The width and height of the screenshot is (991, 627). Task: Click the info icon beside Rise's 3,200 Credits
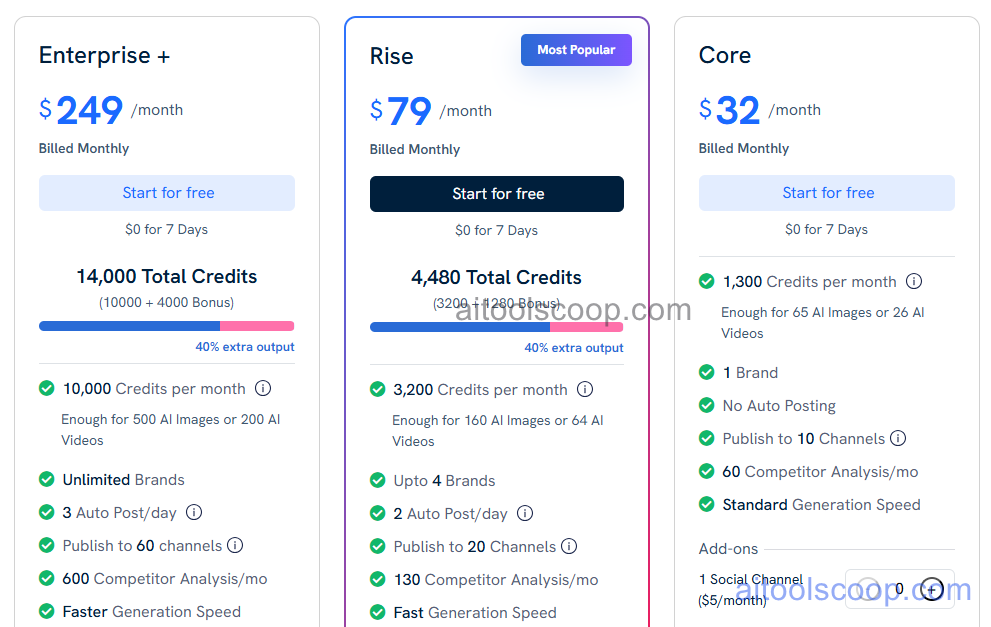(x=585, y=389)
